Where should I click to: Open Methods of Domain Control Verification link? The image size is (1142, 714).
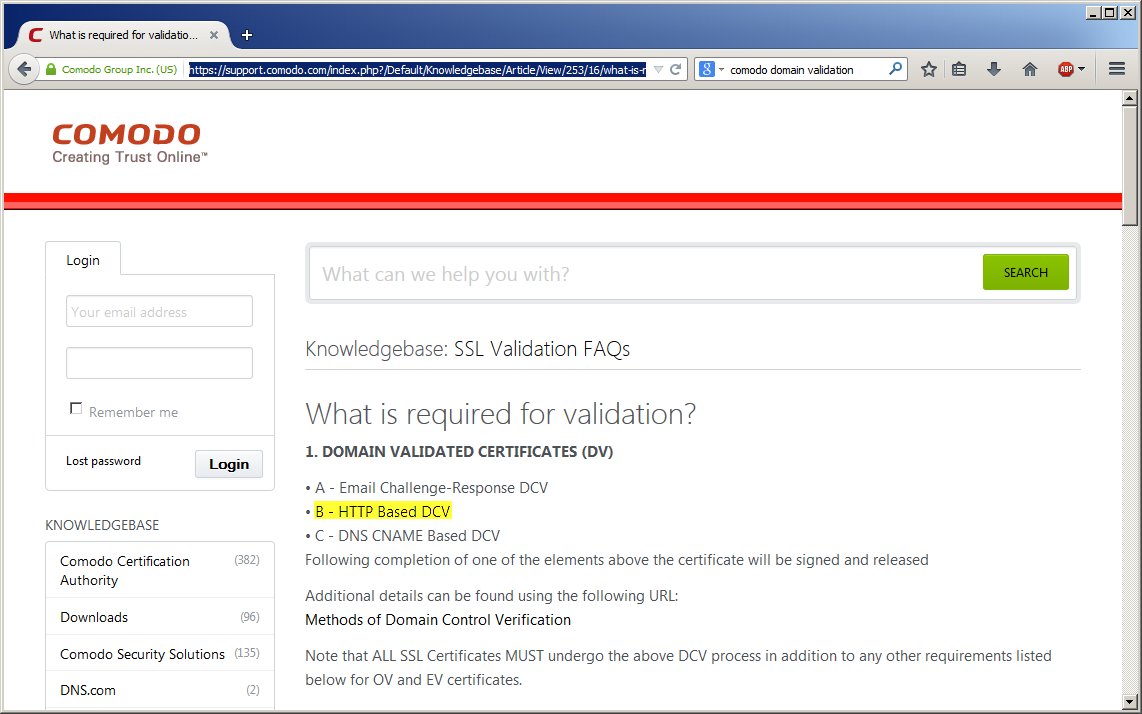[438, 620]
